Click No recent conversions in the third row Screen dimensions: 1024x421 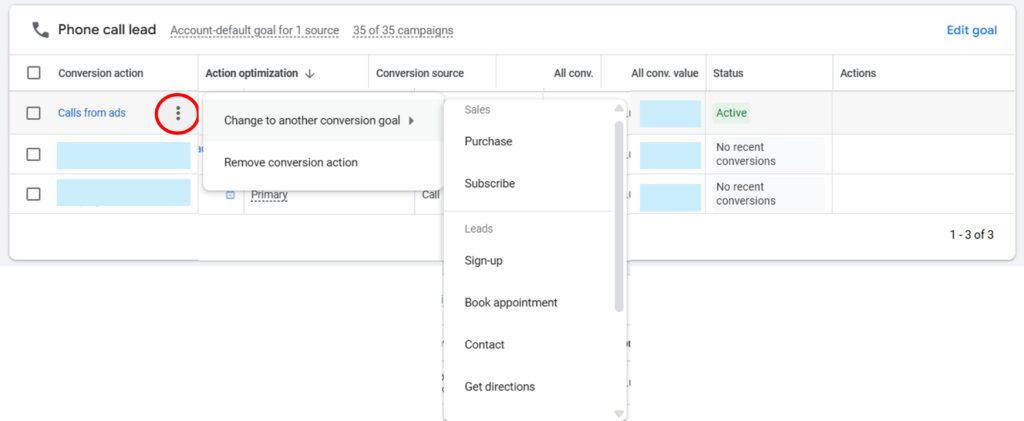746,194
